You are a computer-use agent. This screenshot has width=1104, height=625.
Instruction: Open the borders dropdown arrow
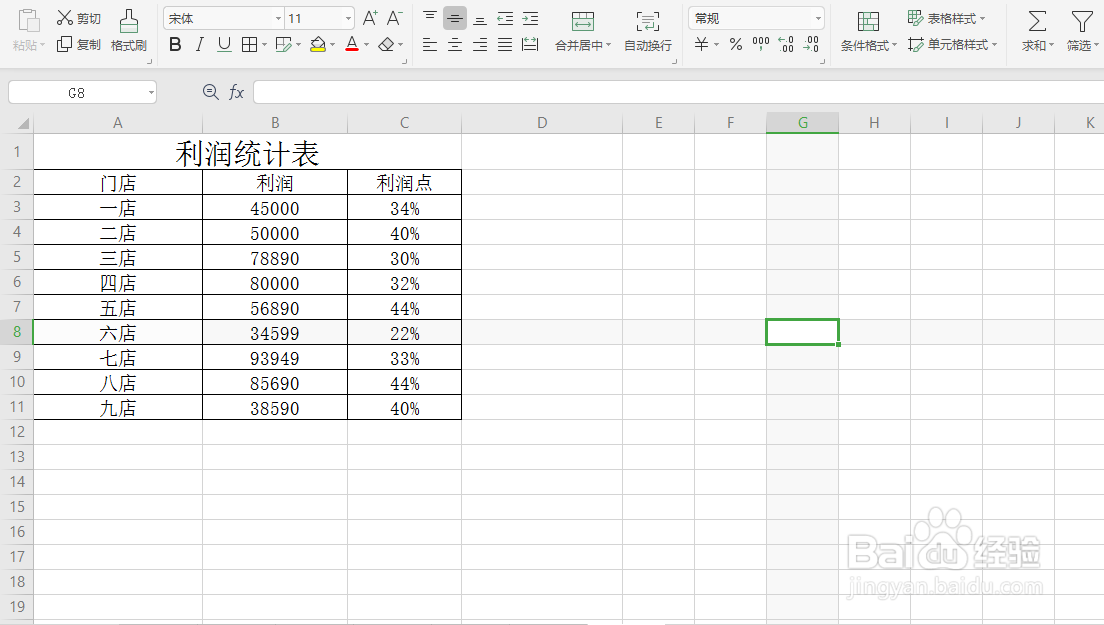264,45
